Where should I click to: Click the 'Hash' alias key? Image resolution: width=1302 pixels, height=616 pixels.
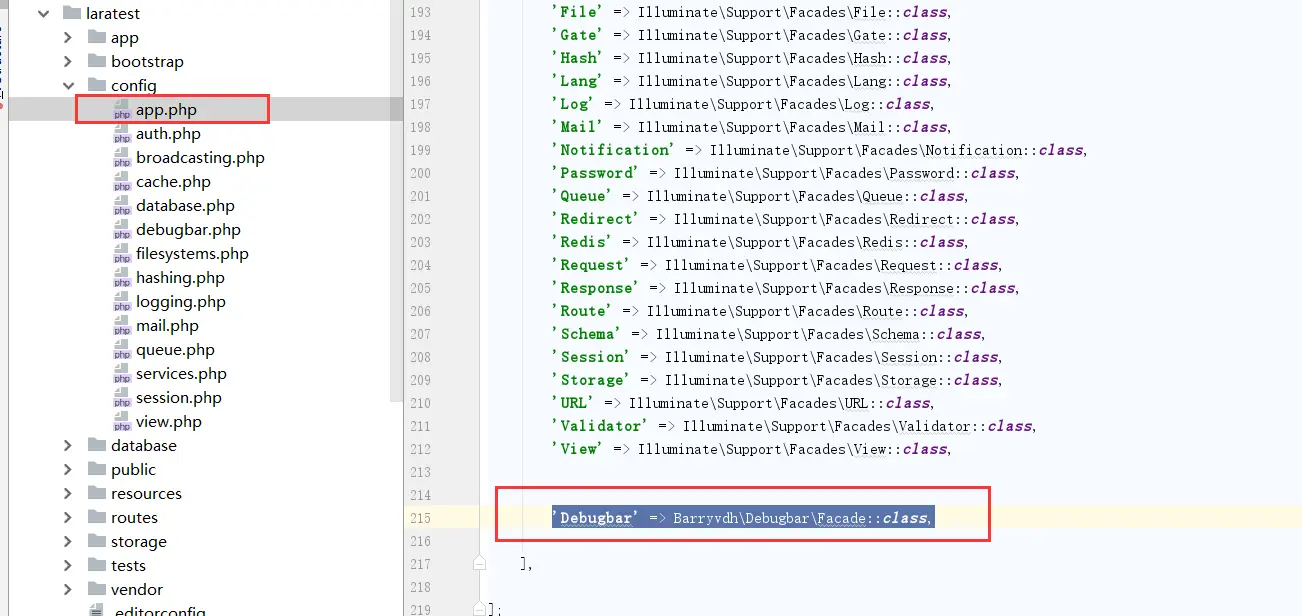click(x=578, y=58)
